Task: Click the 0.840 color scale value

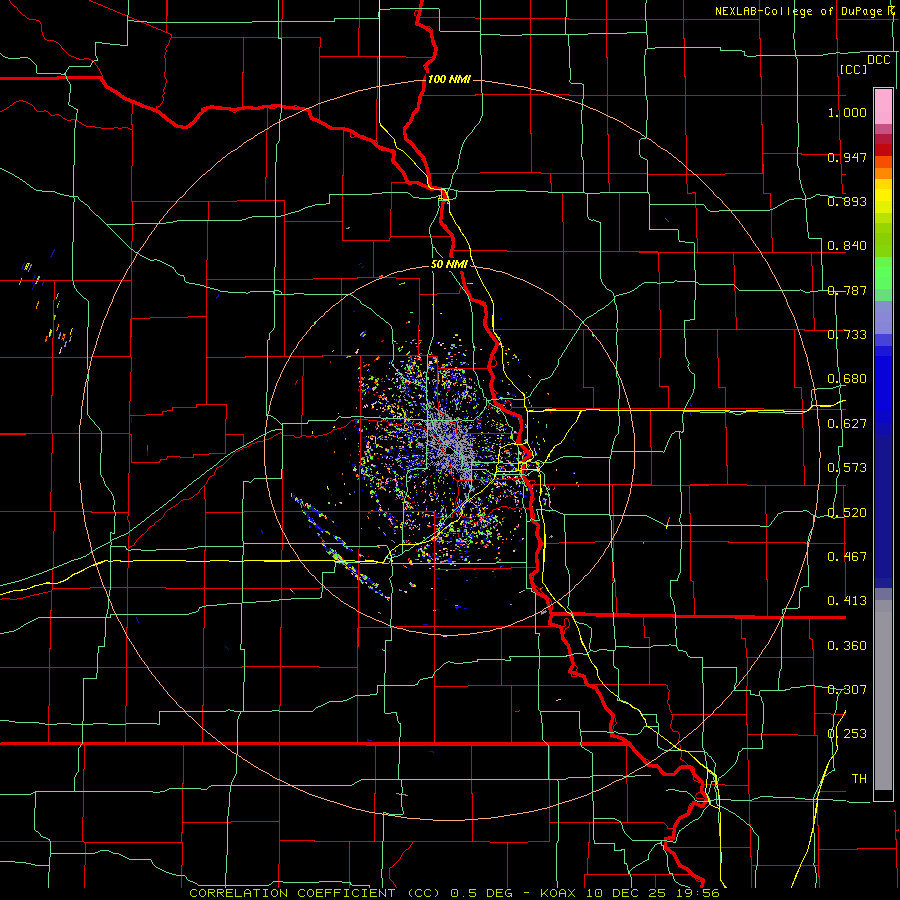Action: [x=847, y=246]
